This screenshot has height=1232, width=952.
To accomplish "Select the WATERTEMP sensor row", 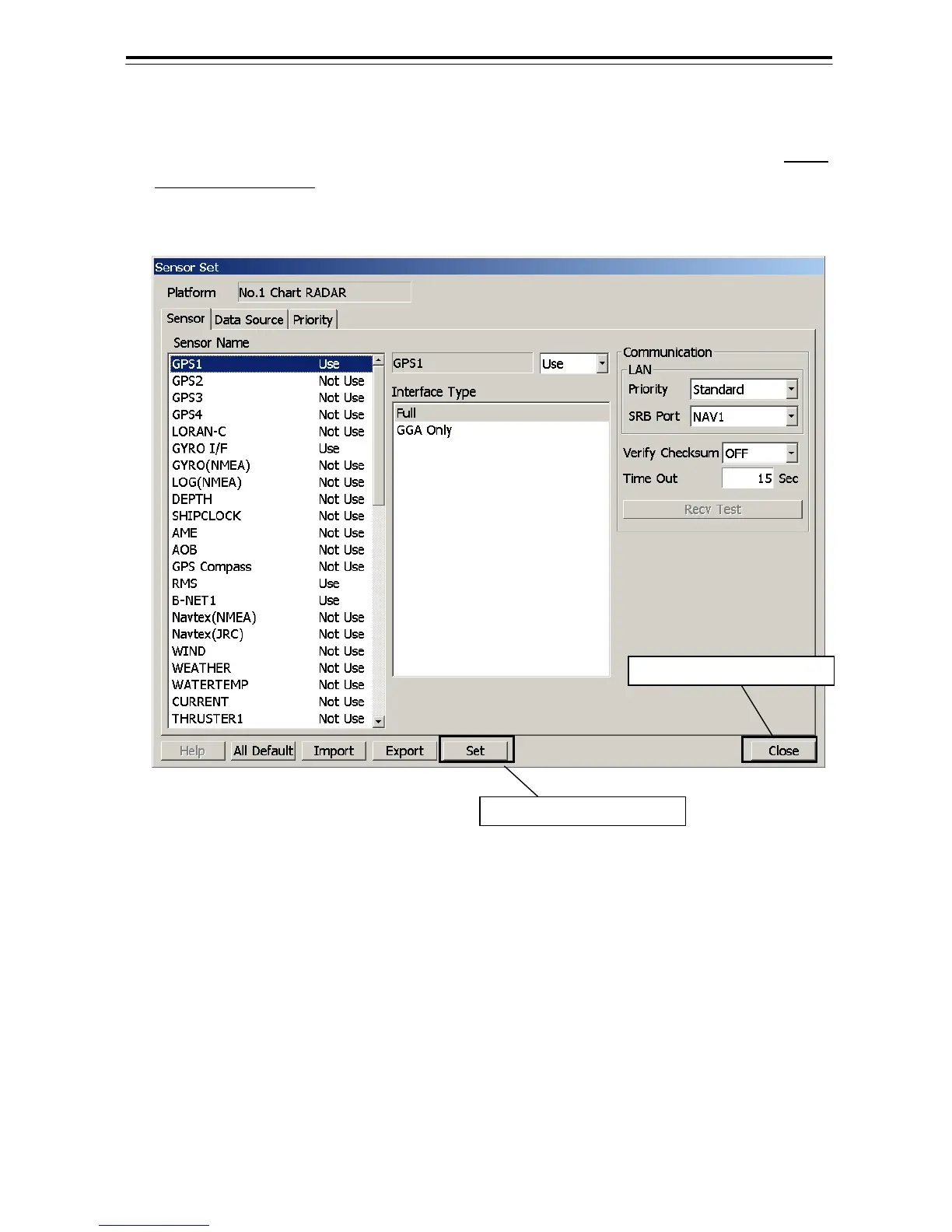I will pyautogui.click(x=271, y=684).
